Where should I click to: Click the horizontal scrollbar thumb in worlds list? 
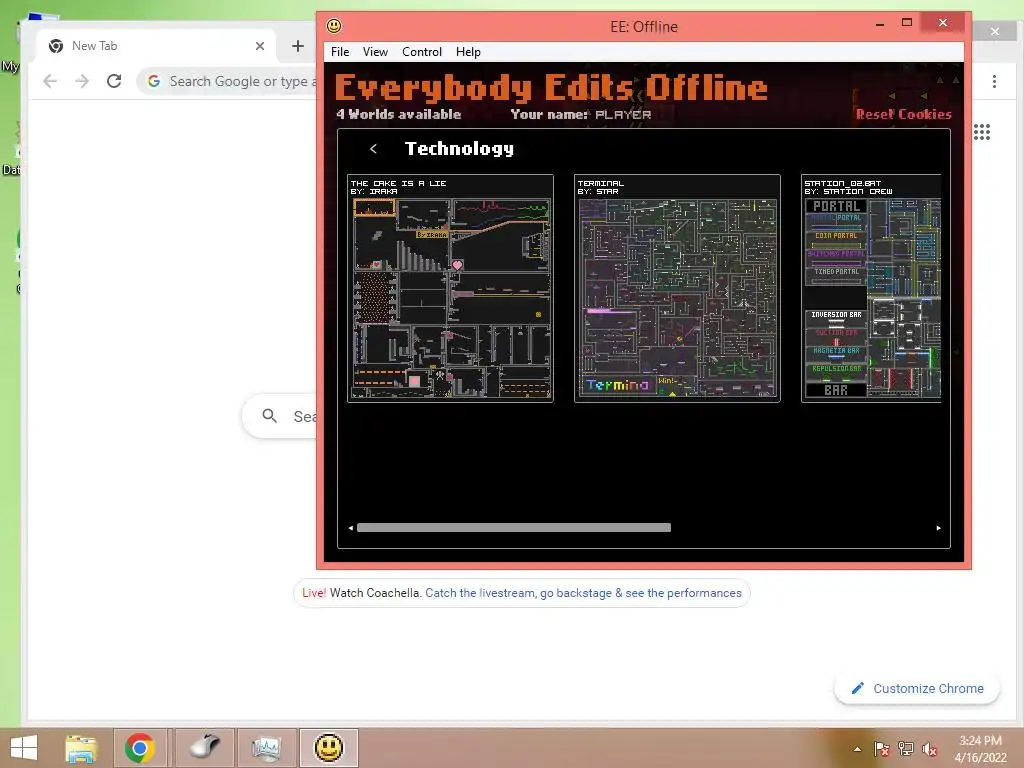[514, 528]
